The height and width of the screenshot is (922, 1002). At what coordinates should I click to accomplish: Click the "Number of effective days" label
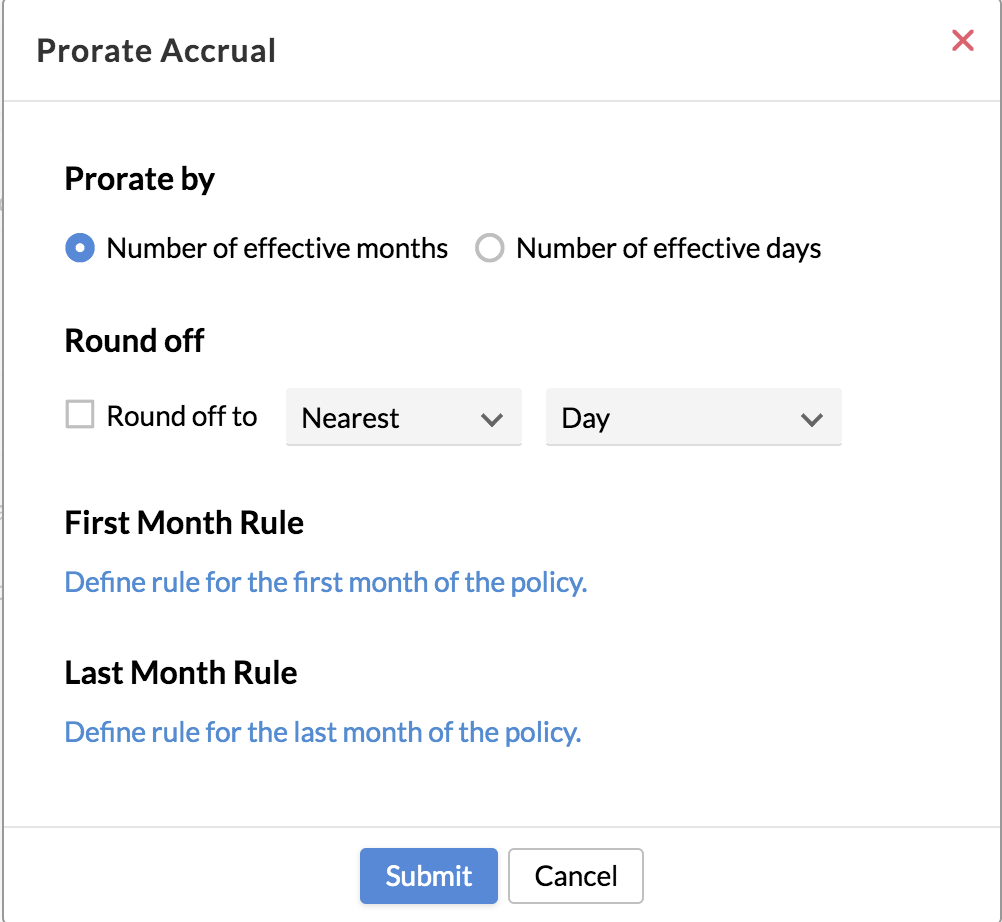click(668, 248)
